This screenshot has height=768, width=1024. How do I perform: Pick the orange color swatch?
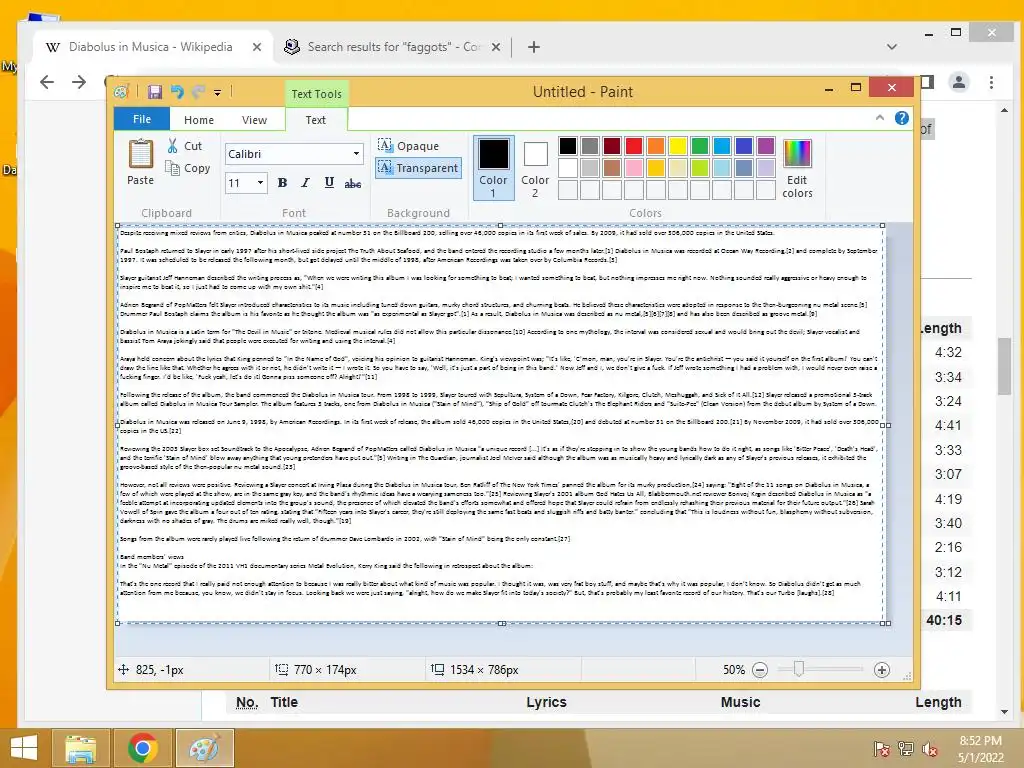pos(656,146)
